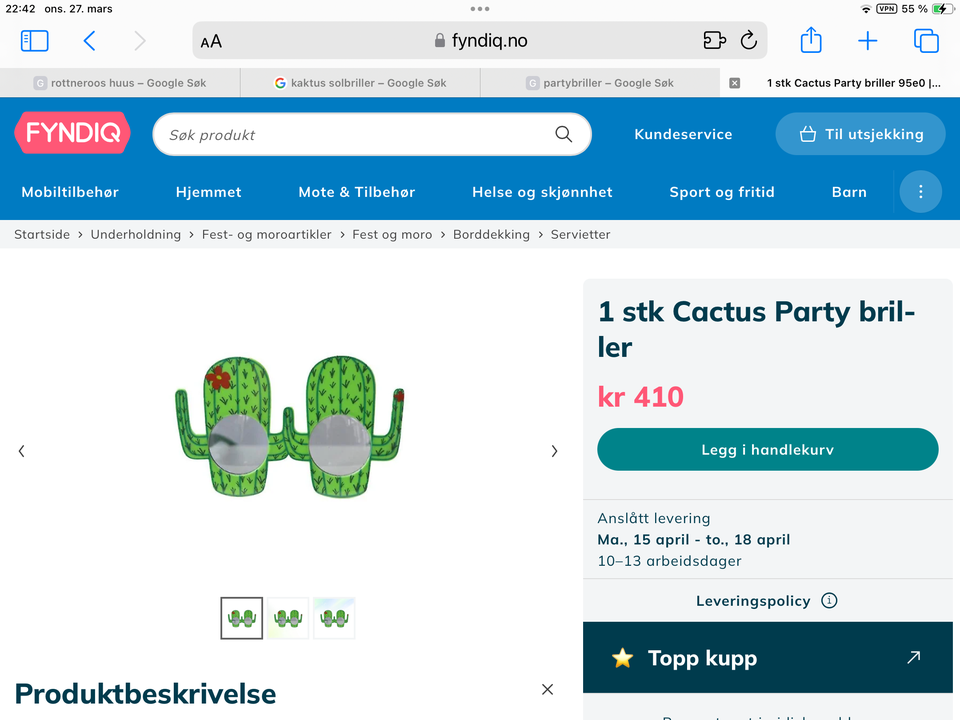The image size is (960, 720).
Task: Open the AA reader options menu
Action: tap(211, 41)
